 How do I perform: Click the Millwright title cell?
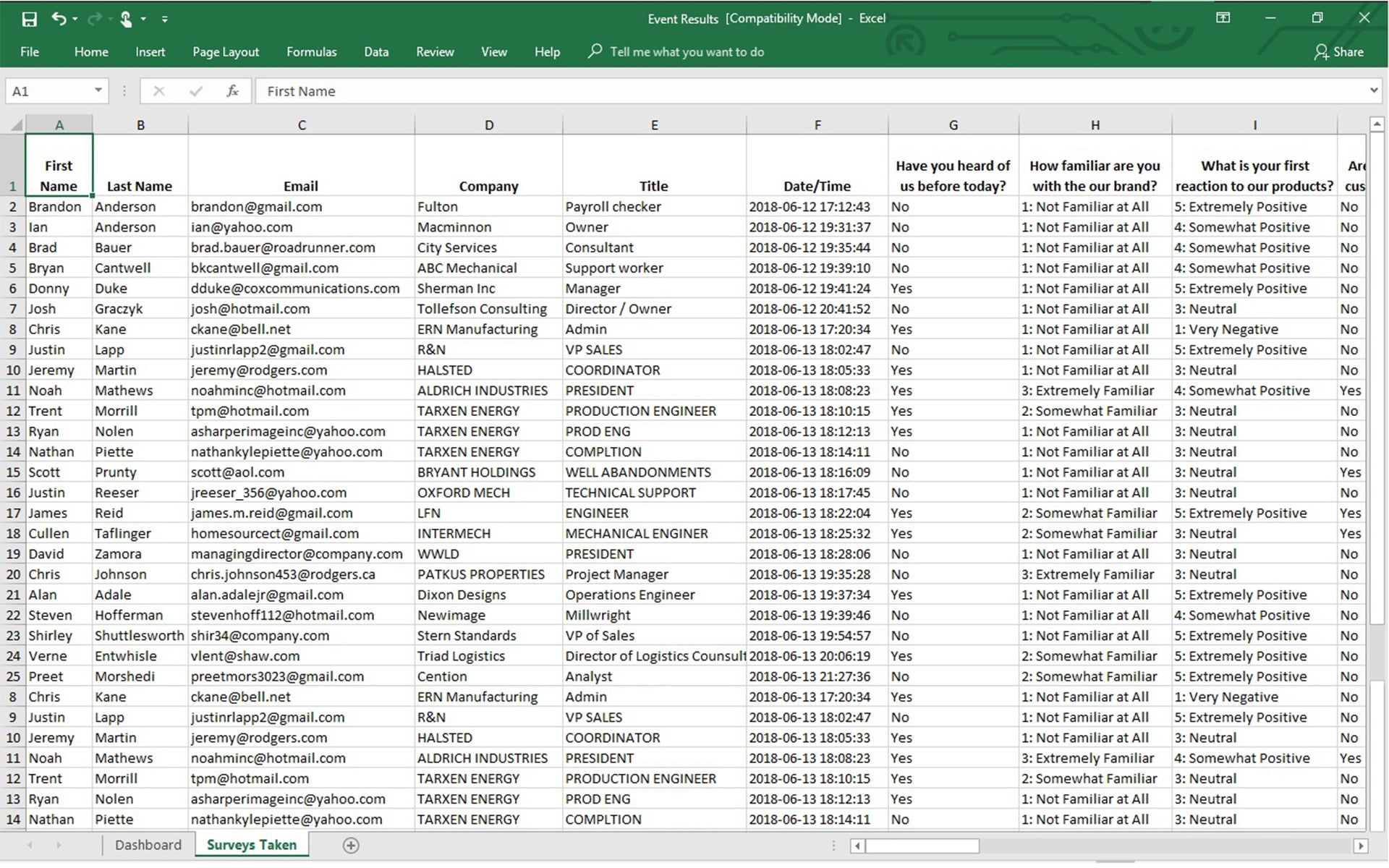pos(655,616)
